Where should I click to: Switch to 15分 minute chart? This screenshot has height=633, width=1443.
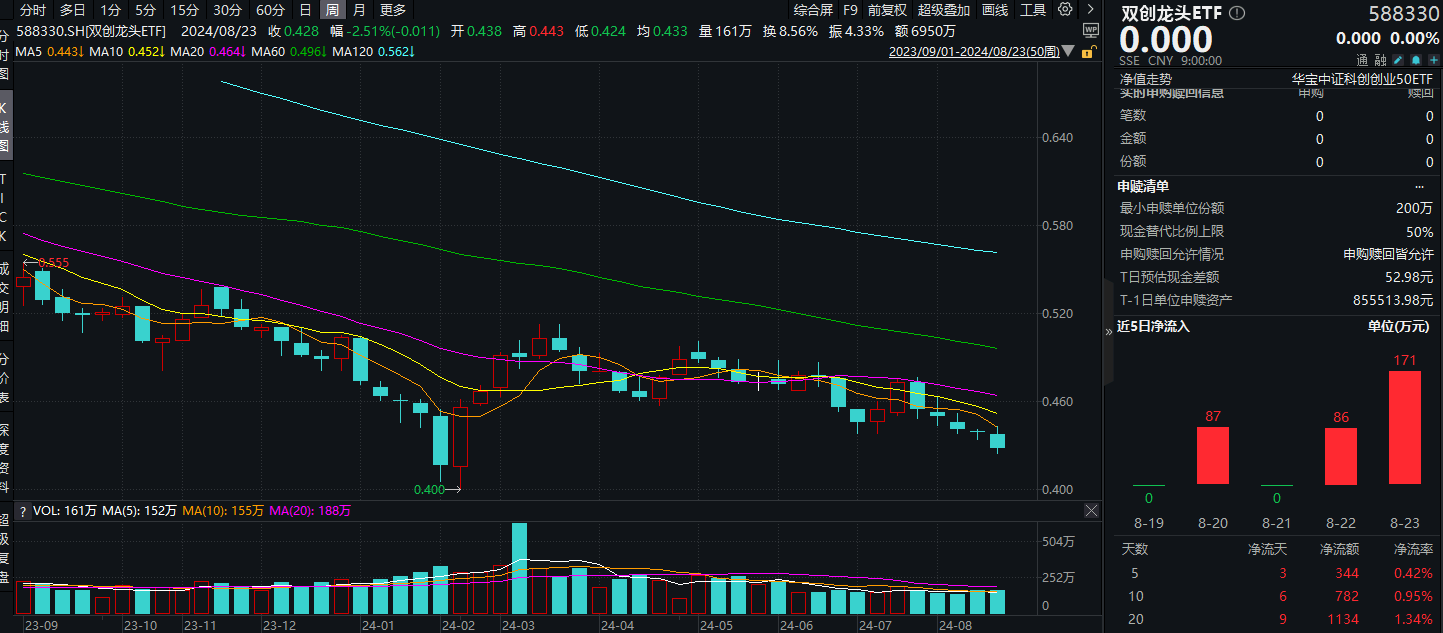pos(184,10)
